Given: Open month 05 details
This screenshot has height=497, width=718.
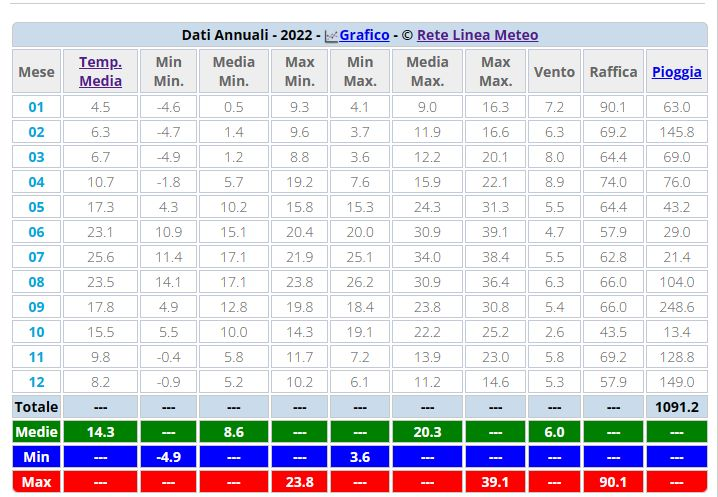Looking at the screenshot, I should pos(36,207).
